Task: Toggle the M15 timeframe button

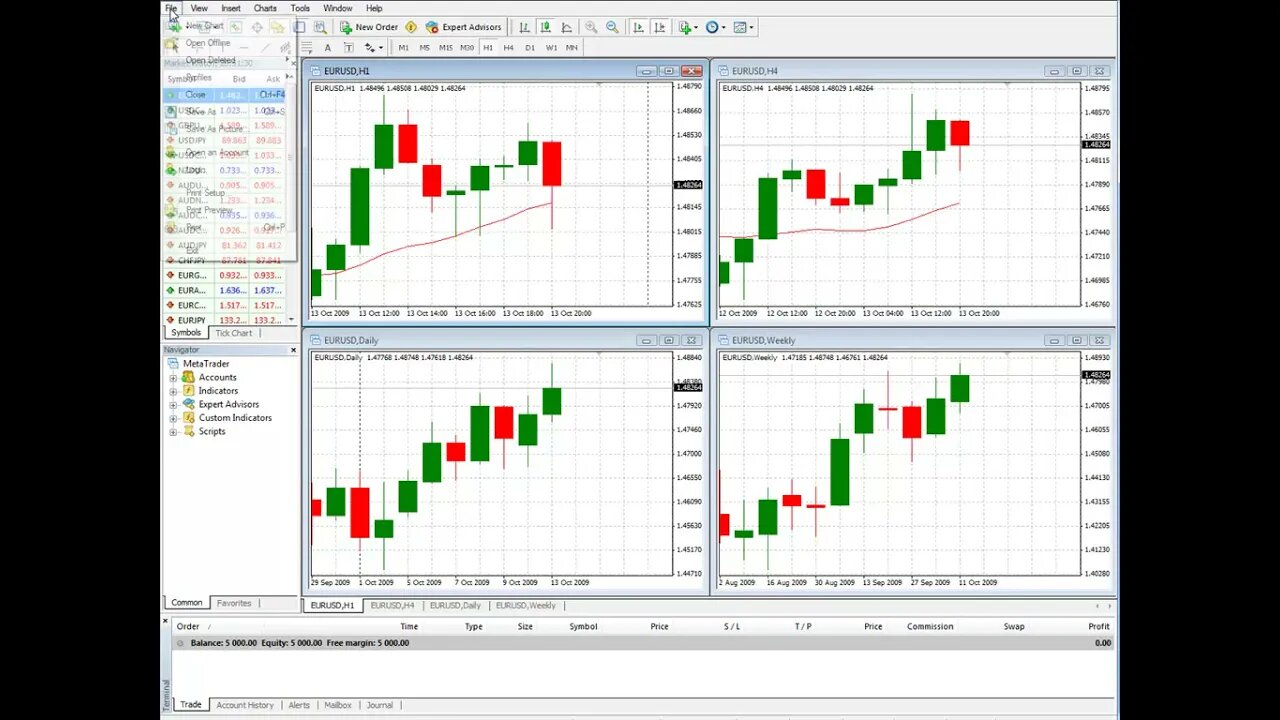Action: pos(445,47)
